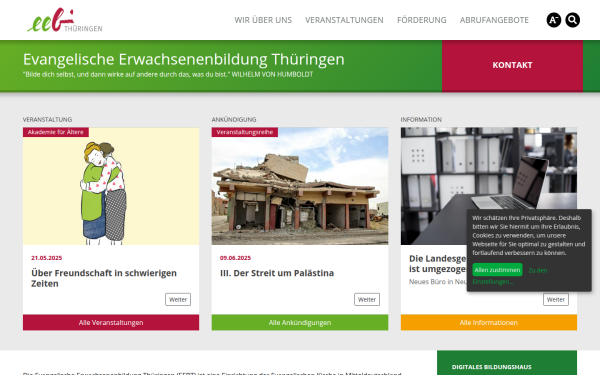Click the Akademie für Ältere tag

(x=56, y=132)
